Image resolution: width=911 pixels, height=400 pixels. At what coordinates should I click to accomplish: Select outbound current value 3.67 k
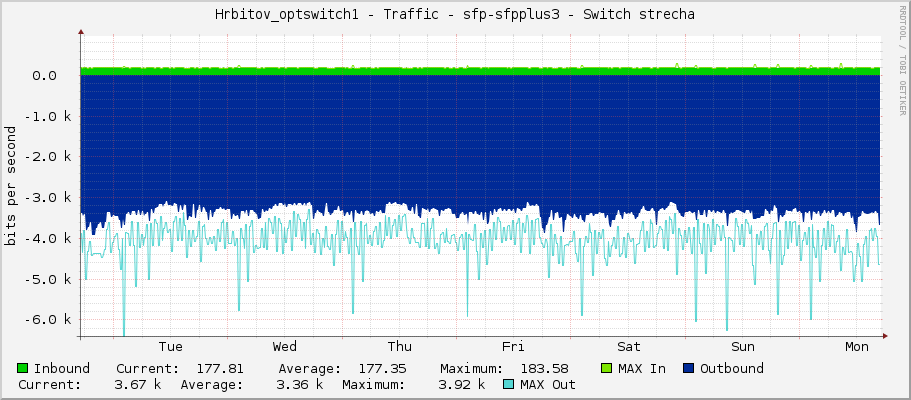138,385
